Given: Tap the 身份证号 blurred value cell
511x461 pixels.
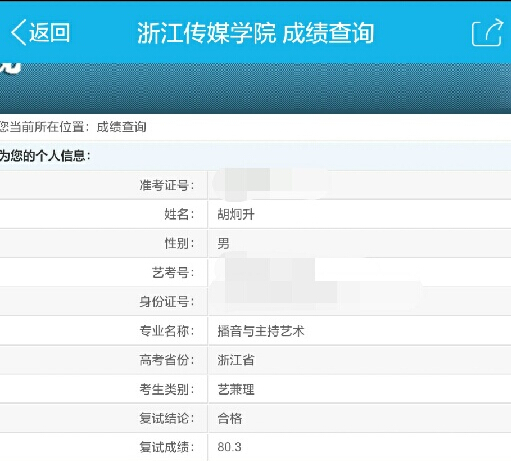Looking at the screenshot, I should coord(359,301).
